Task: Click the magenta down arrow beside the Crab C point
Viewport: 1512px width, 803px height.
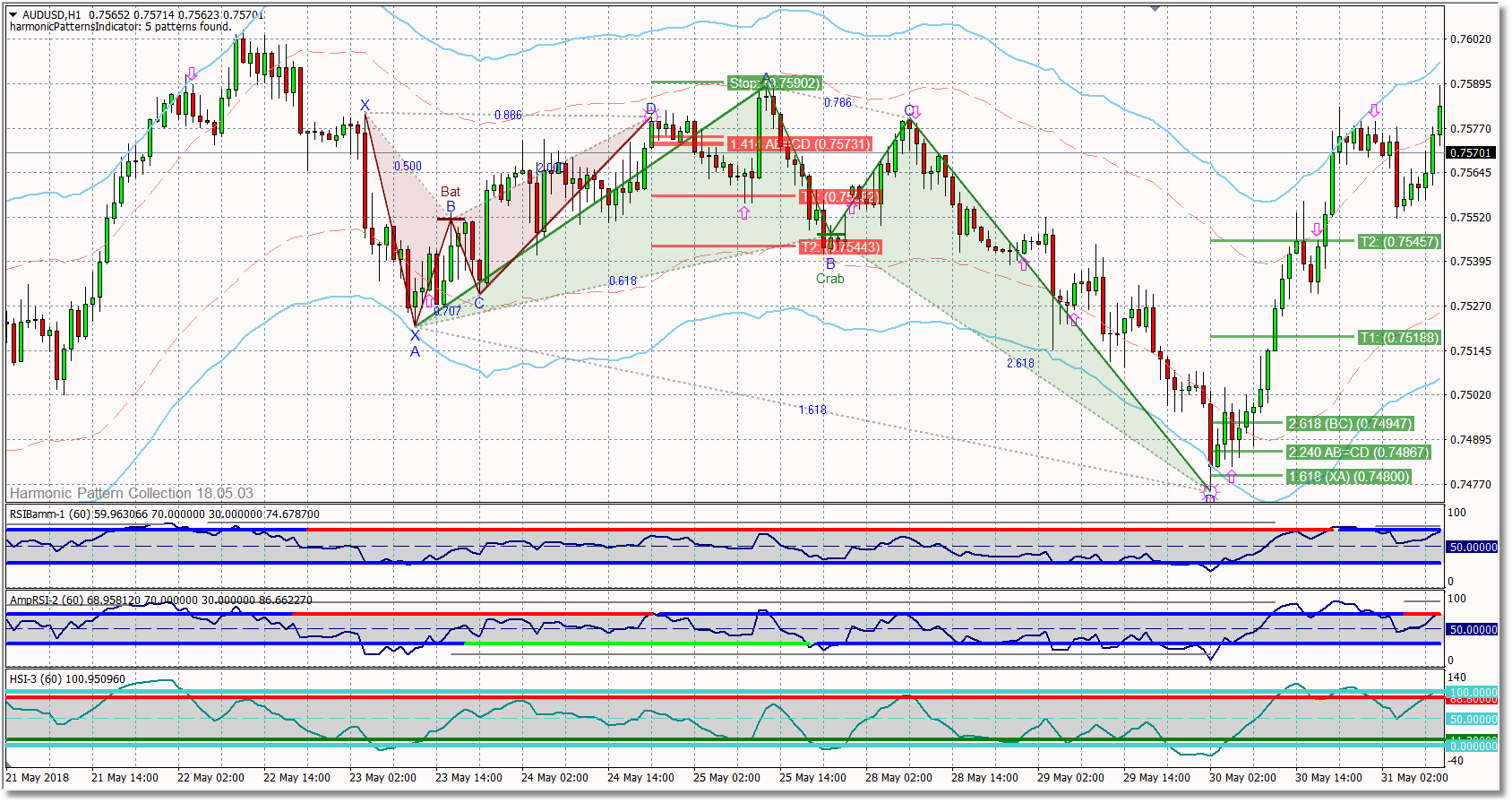Action: coord(915,113)
